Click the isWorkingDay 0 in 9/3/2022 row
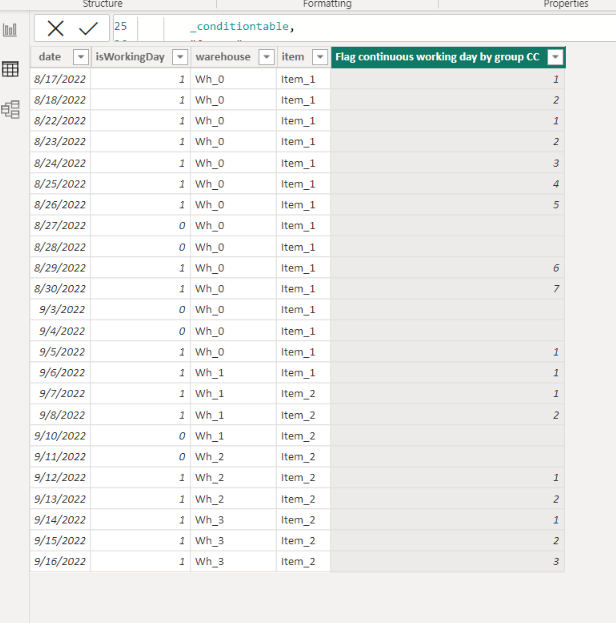Screen dimensions: 616x623 [x=140, y=309]
